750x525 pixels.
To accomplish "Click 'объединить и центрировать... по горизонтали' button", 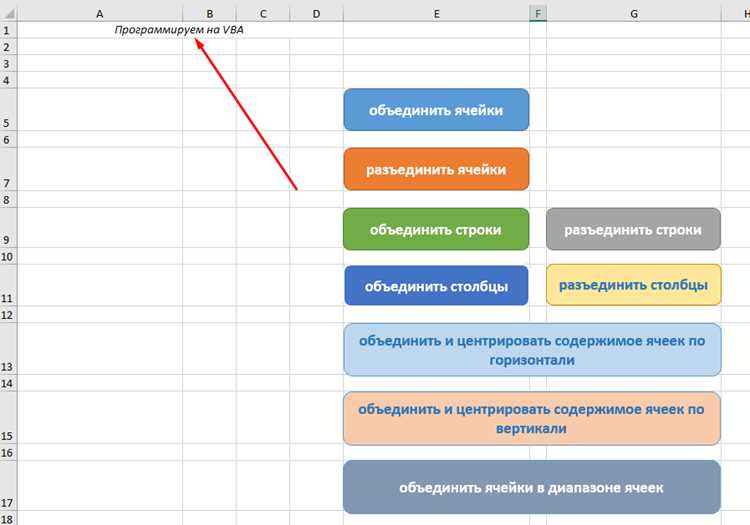I will click(x=532, y=350).
